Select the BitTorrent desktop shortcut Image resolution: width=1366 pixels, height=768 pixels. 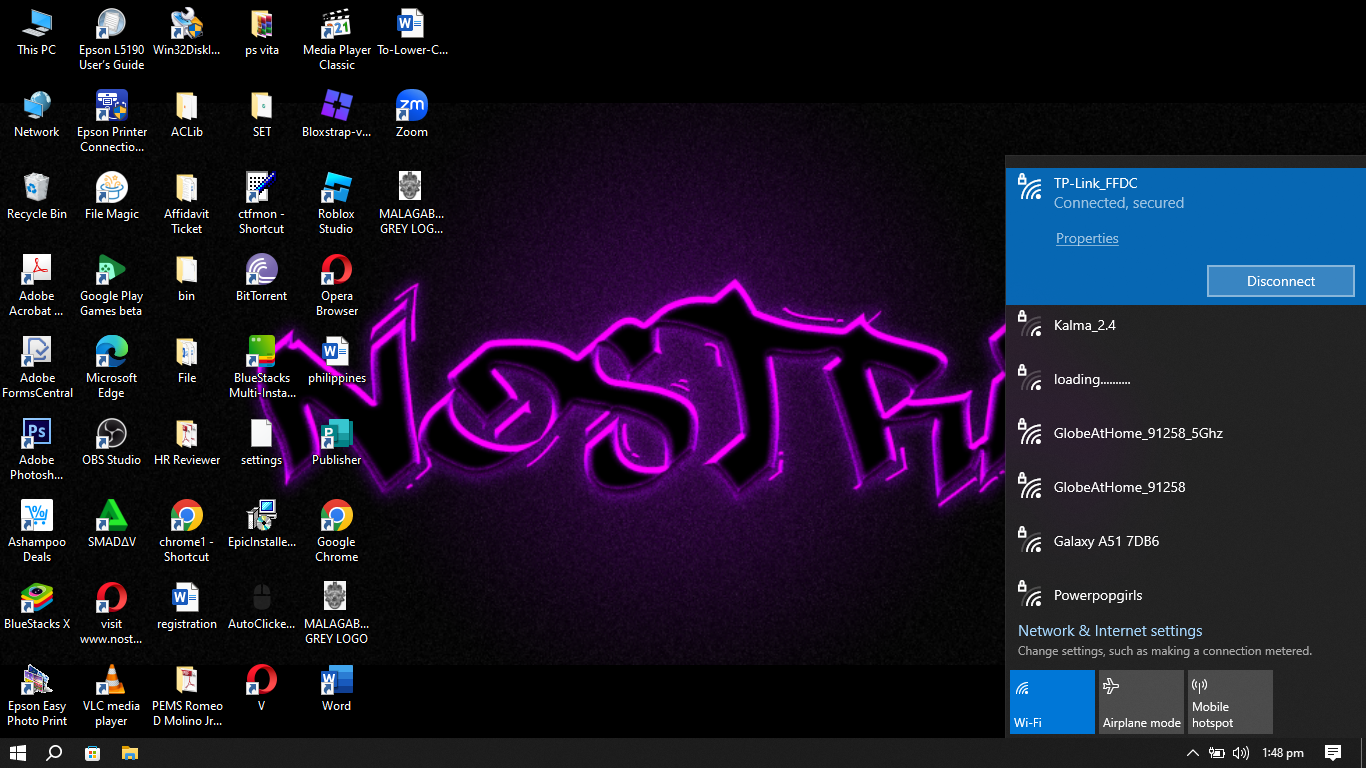pos(262,278)
